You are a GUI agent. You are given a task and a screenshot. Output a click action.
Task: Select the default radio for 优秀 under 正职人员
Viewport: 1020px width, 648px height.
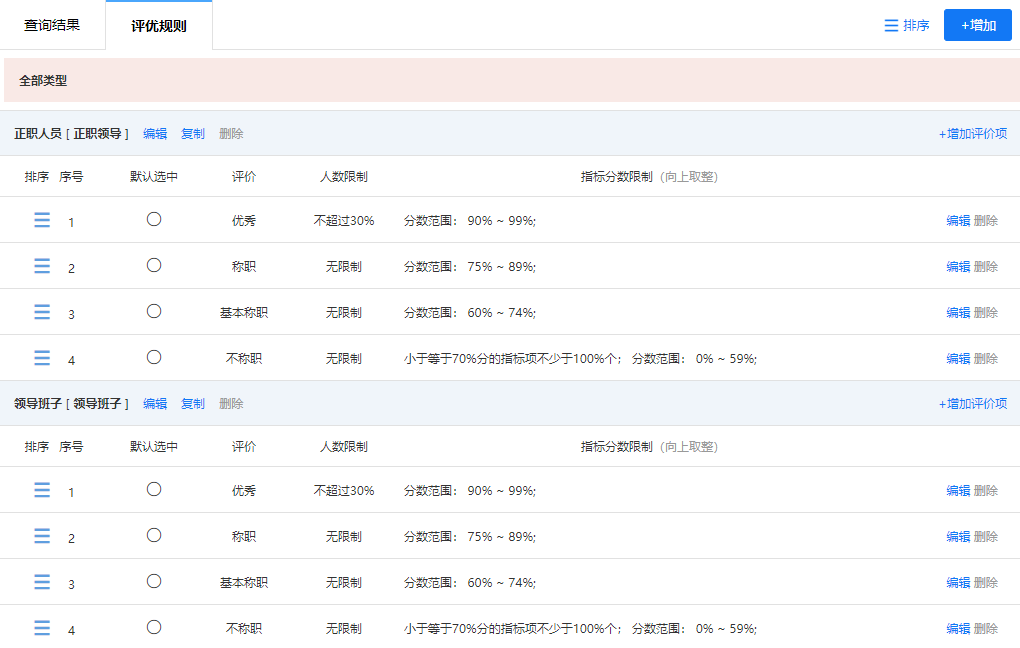153,218
